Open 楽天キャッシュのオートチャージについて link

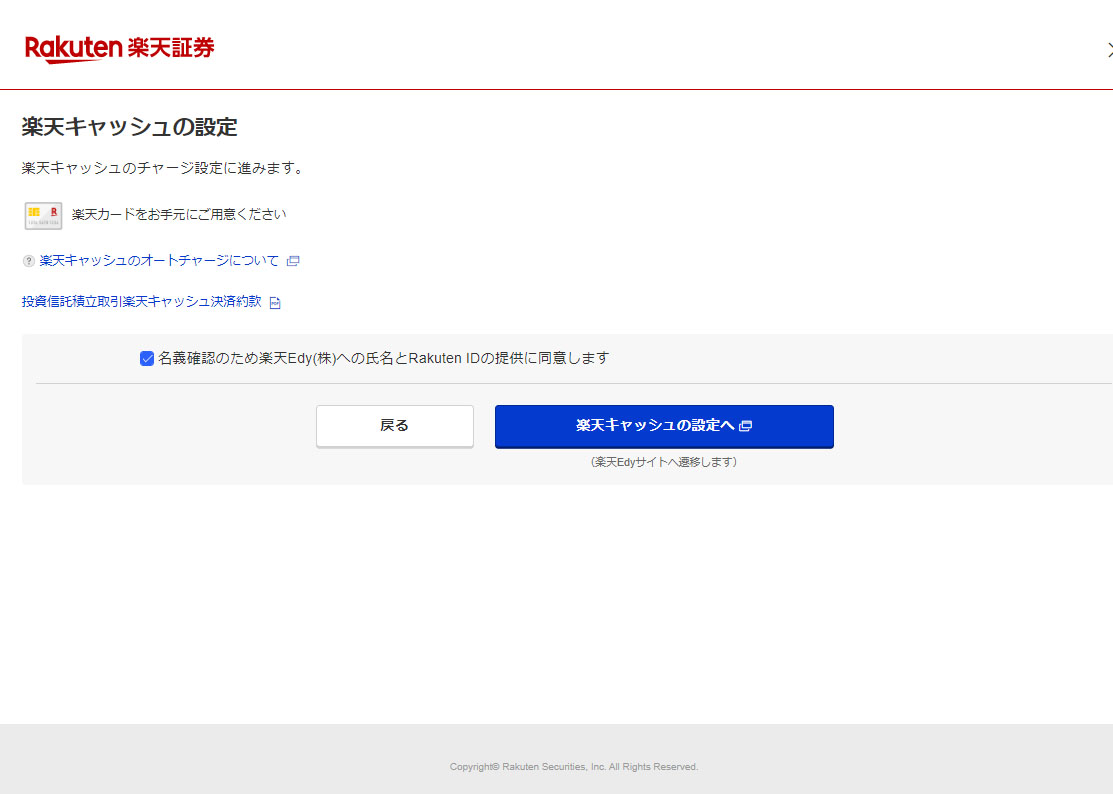pos(159,261)
